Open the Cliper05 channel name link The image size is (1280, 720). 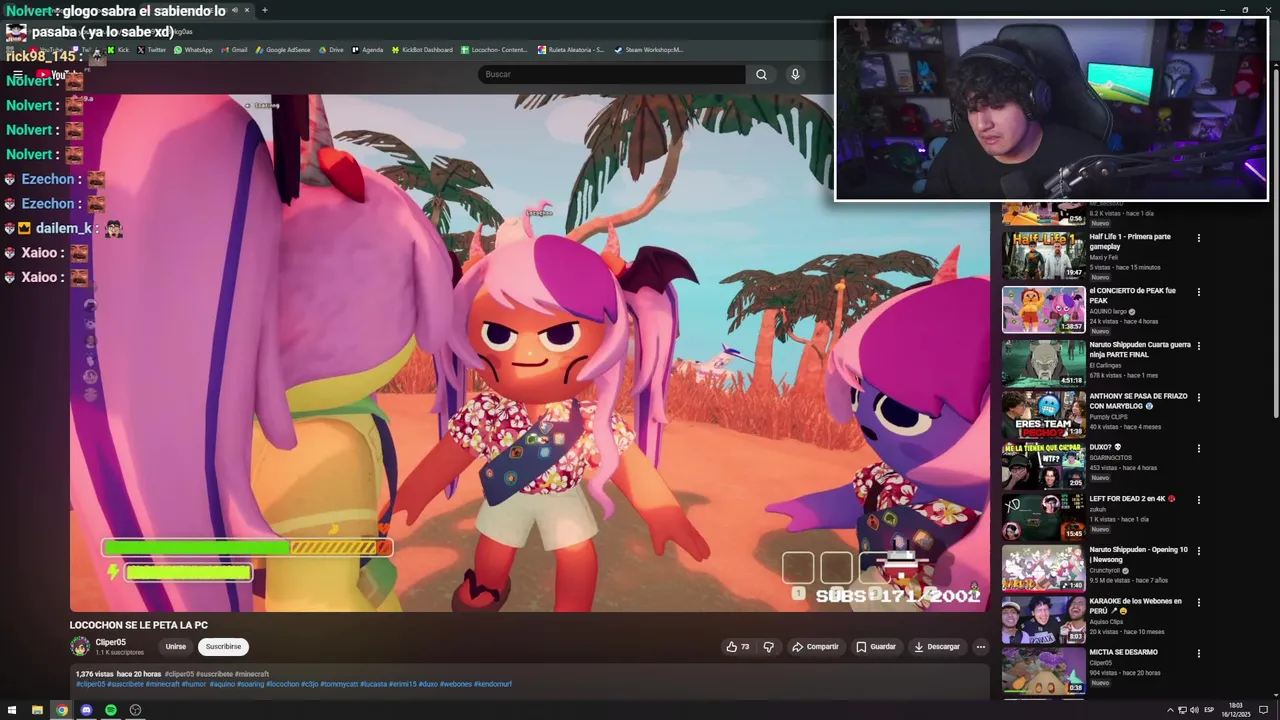click(x=110, y=642)
